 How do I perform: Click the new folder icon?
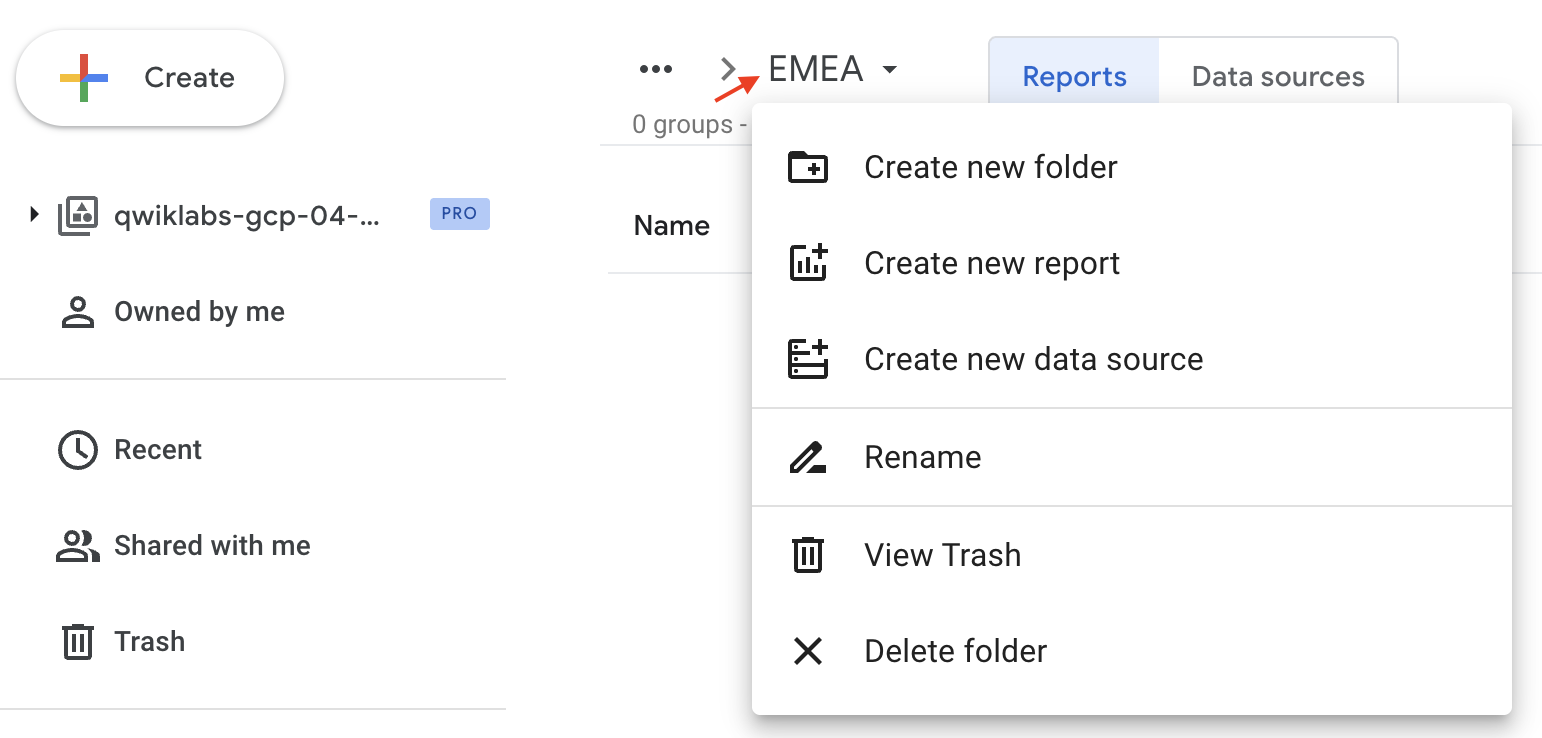[808, 167]
